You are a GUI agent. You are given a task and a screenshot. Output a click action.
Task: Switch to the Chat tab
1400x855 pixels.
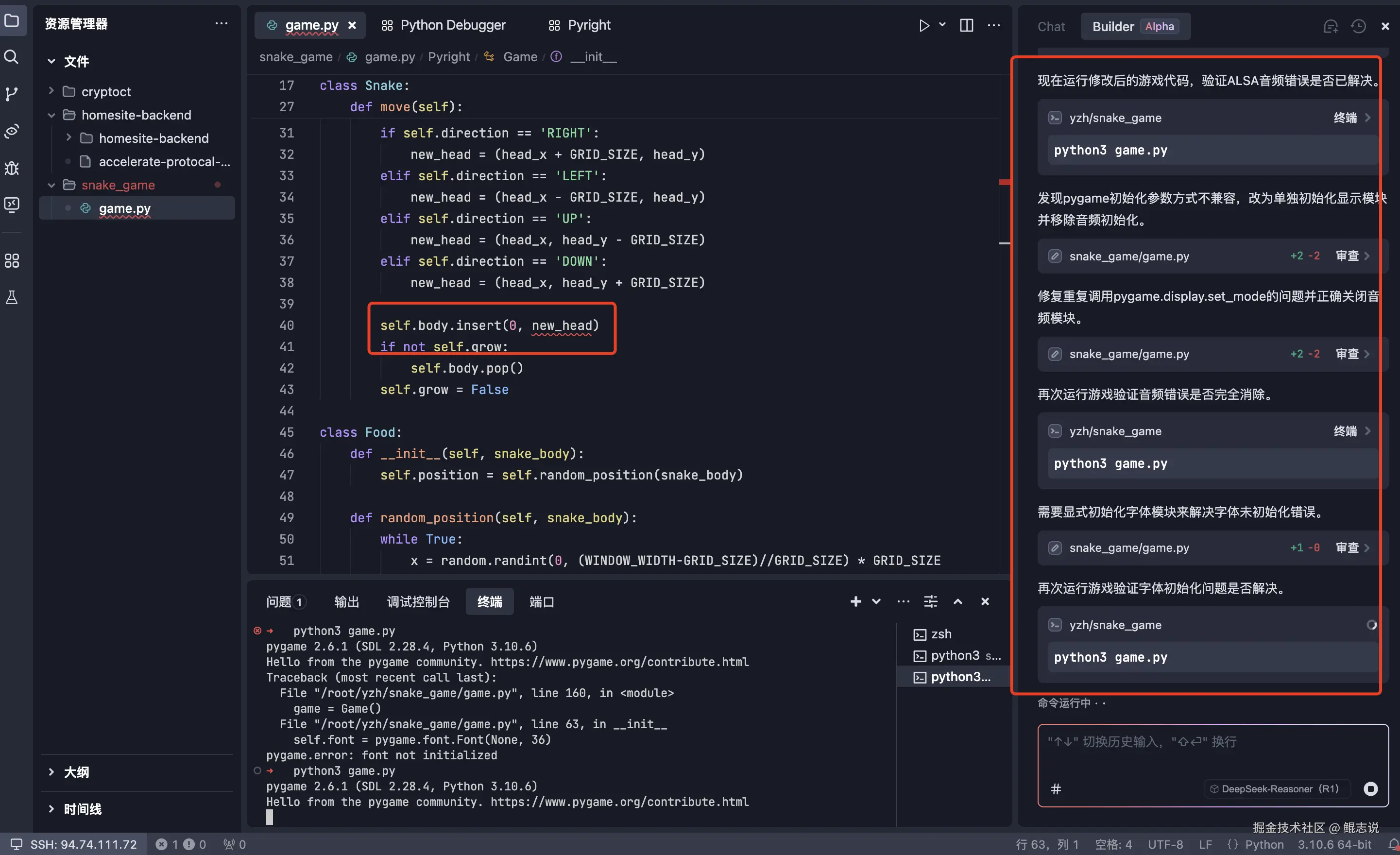1051,27
